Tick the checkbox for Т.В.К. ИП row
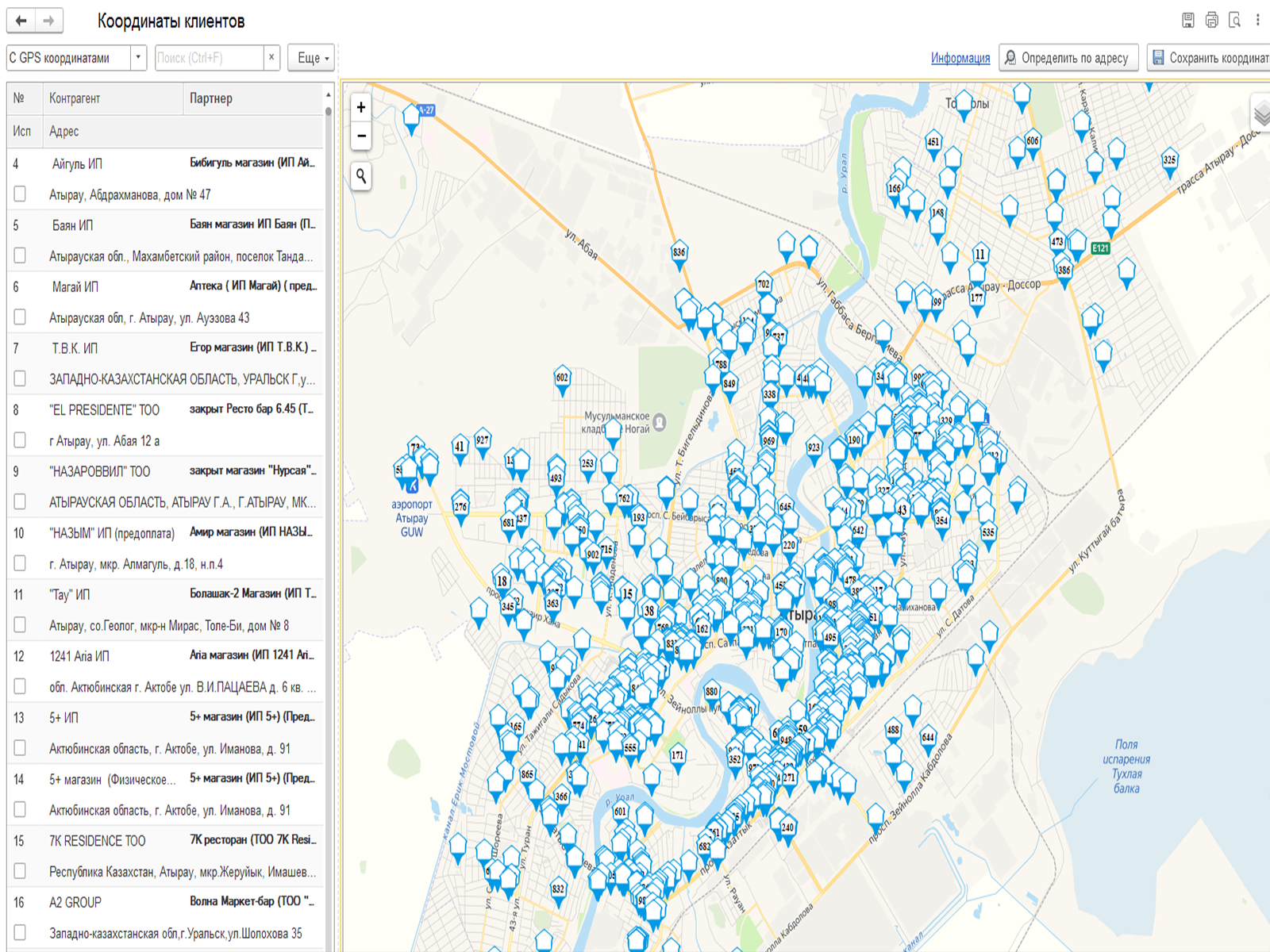This screenshot has height=952, width=1270. (20, 378)
